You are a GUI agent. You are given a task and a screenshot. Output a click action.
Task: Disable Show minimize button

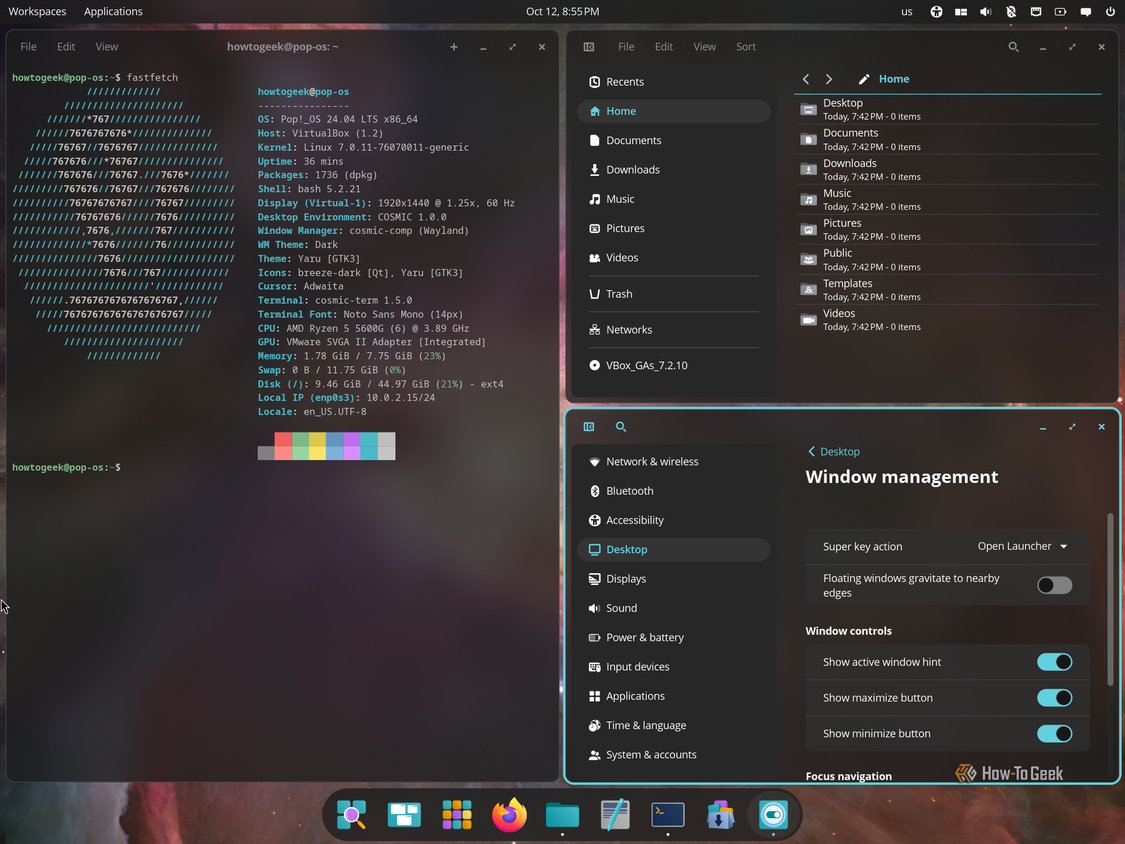pos(1054,733)
